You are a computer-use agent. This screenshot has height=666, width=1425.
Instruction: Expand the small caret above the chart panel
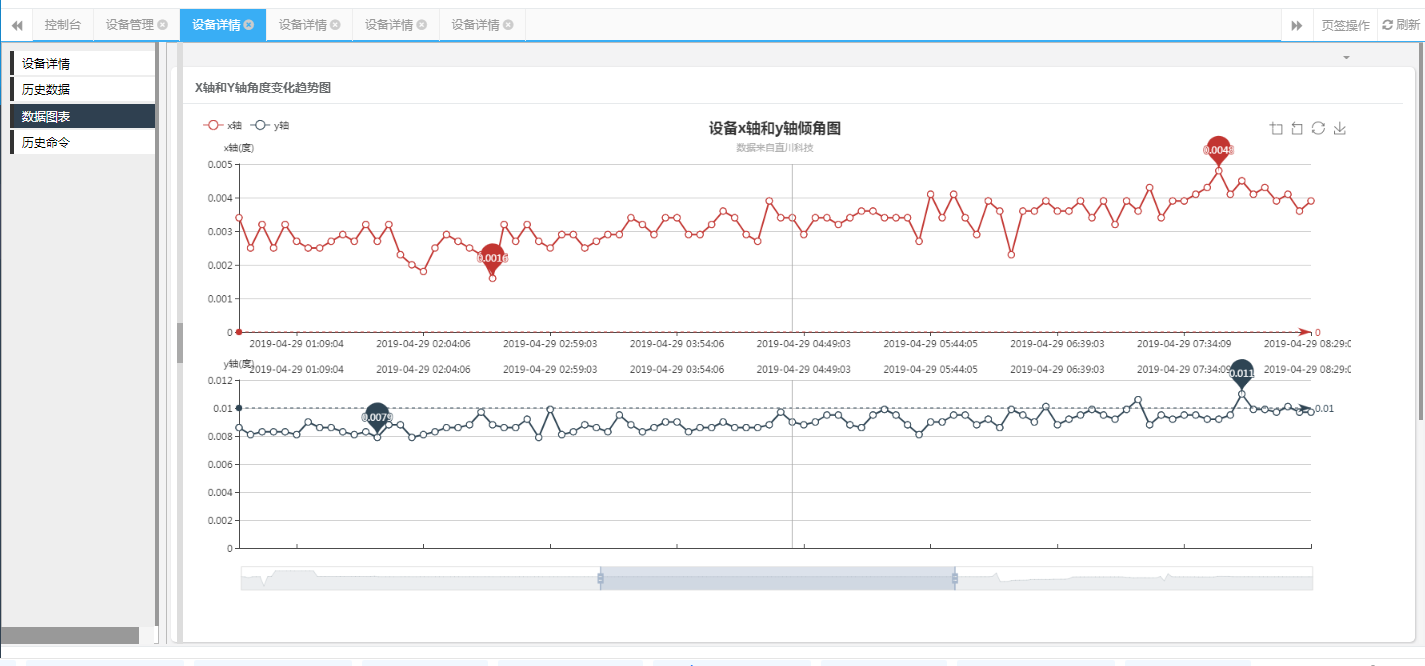coord(1346,58)
